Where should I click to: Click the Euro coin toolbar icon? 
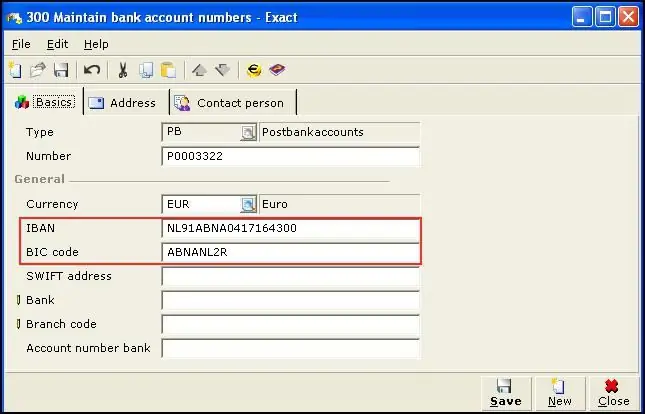(254, 70)
